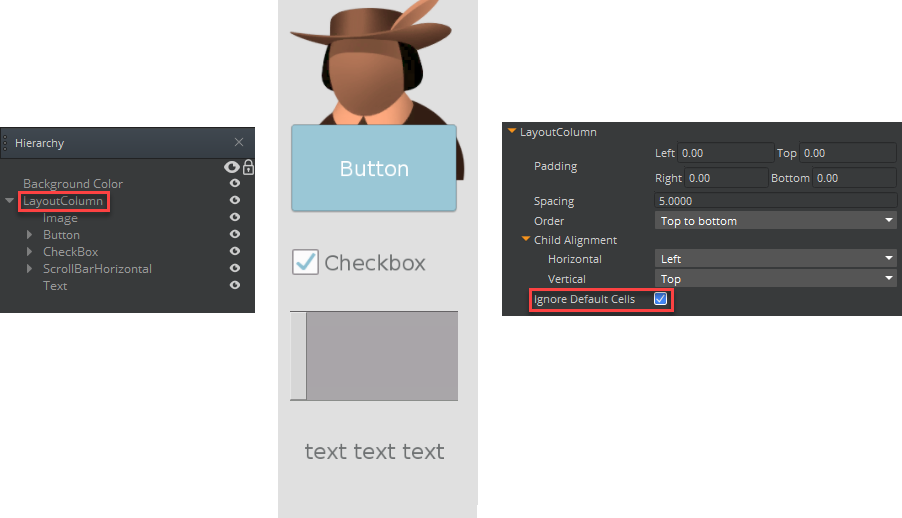Click the lock icon in Hierarchy header
The width and height of the screenshot is (902, 518).
coord(248,167)
